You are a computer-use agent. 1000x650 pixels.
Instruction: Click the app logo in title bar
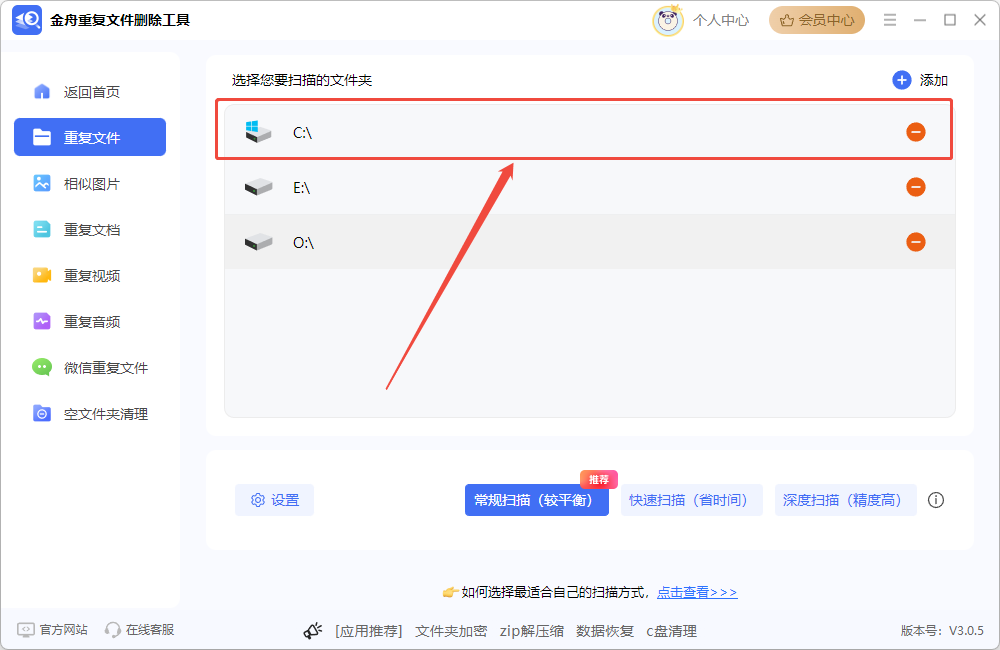(27, 20)
